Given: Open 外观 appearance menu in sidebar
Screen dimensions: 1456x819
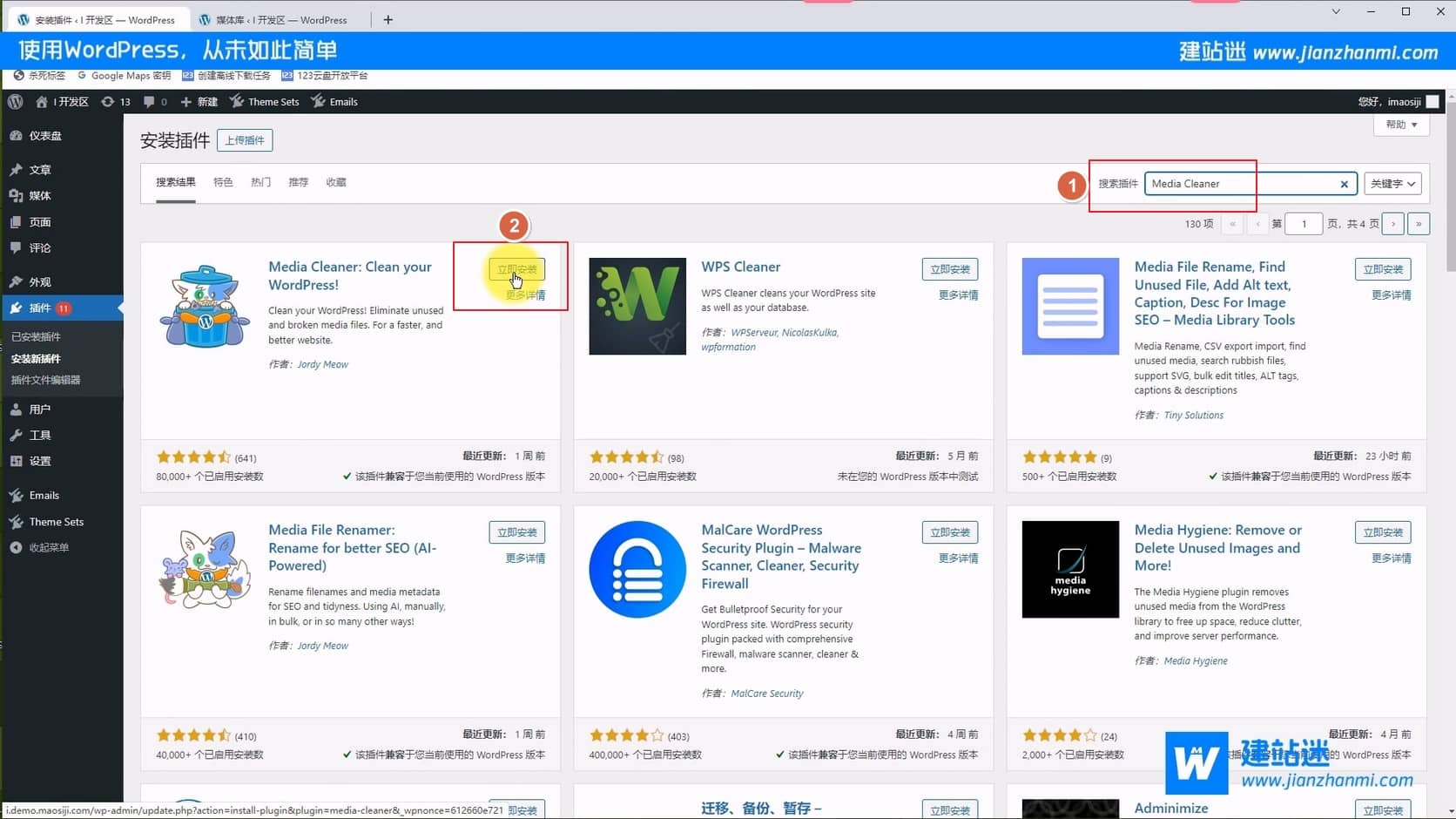Looking at the screenshot, I should (39, 282).
